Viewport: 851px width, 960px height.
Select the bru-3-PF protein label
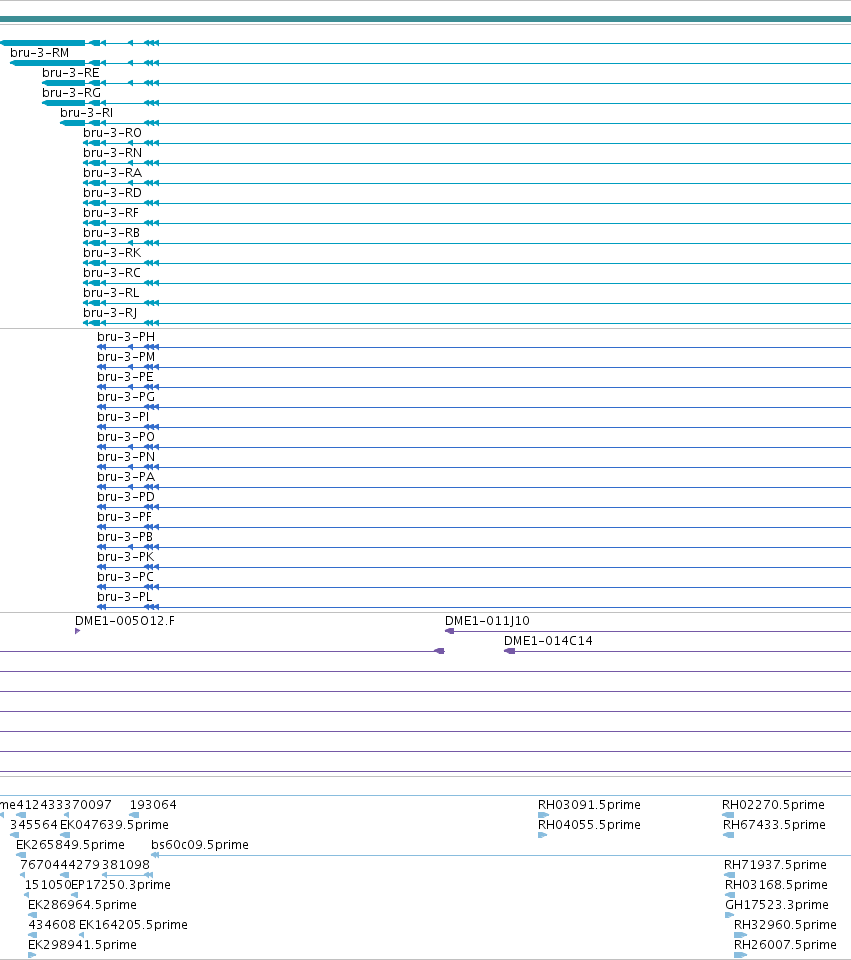124,517
